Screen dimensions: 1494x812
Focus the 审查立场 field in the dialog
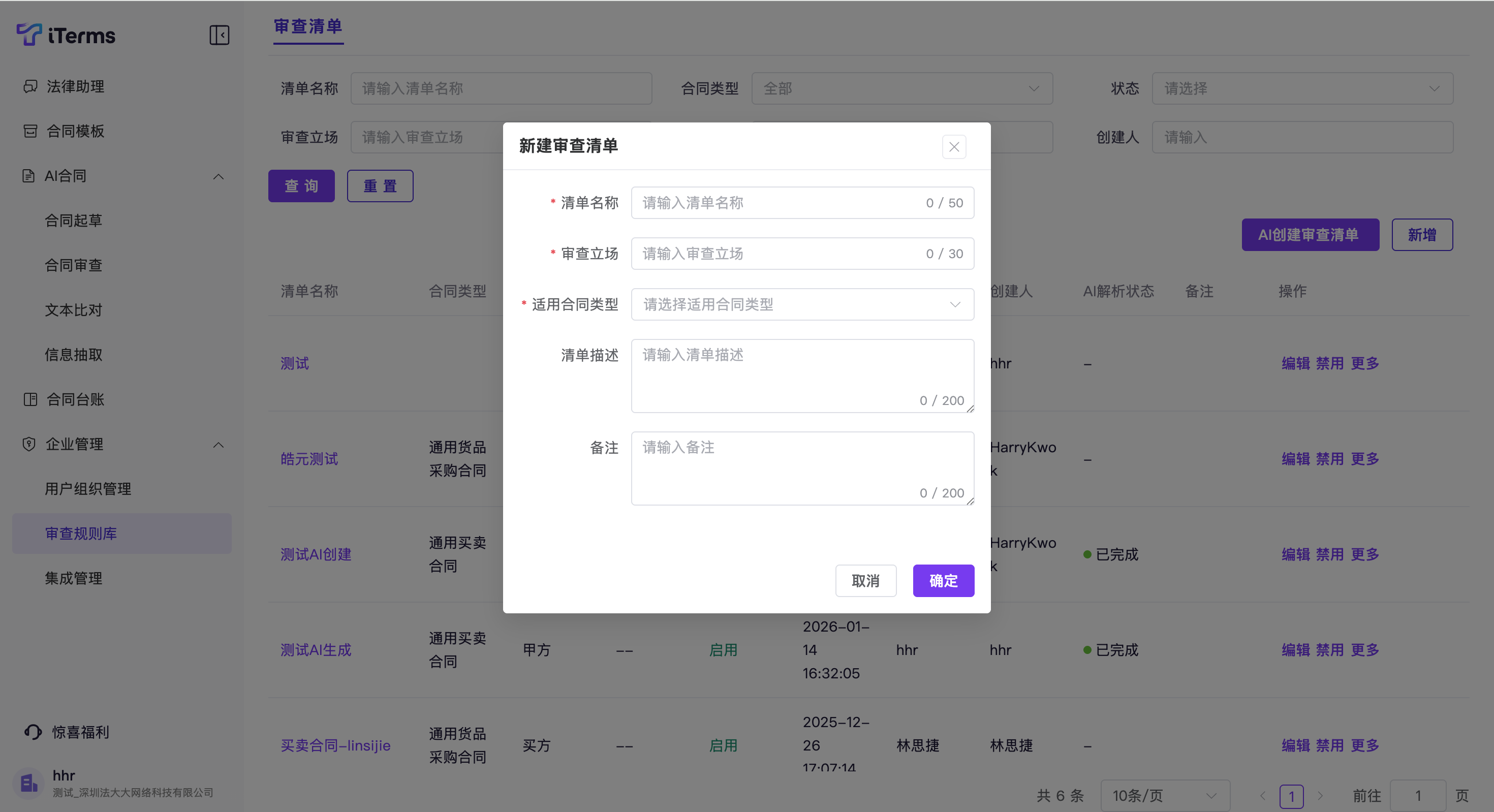[777, 254]
